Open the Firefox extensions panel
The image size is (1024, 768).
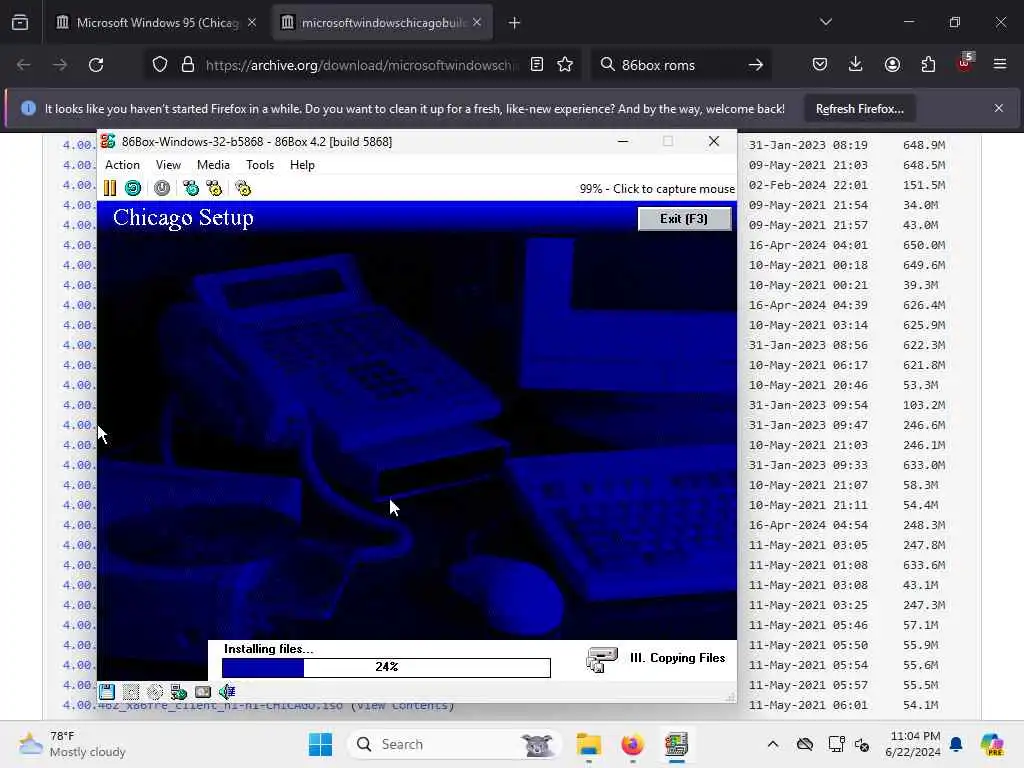click(x=928, y=64)
